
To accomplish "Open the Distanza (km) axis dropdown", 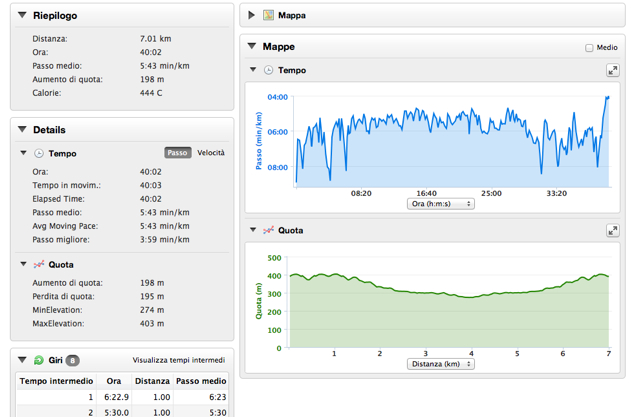I will 441,364.
